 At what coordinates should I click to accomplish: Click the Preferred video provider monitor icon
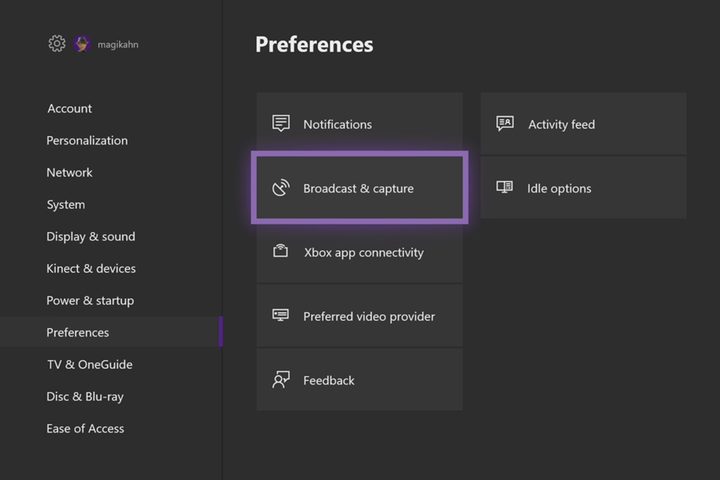(281, 315)
